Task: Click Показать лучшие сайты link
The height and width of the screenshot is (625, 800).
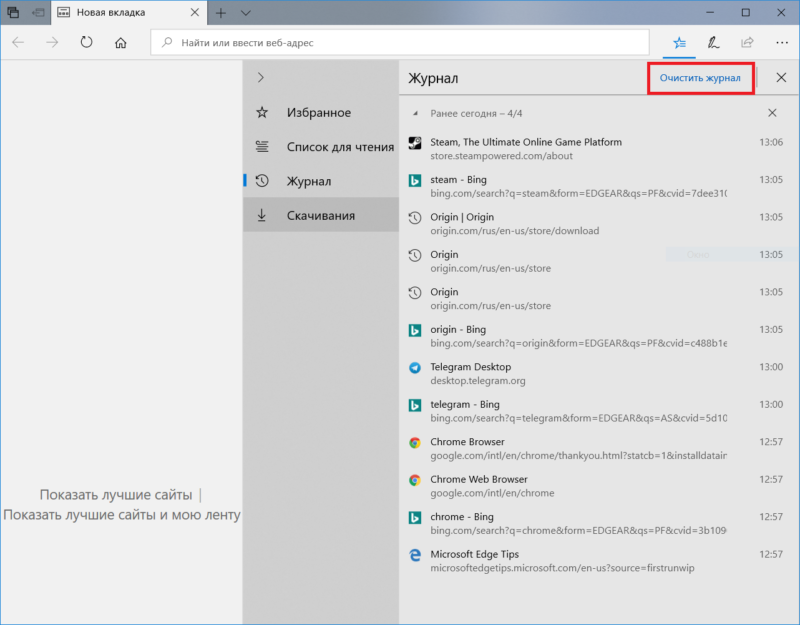Action: [x=116, y=494]
